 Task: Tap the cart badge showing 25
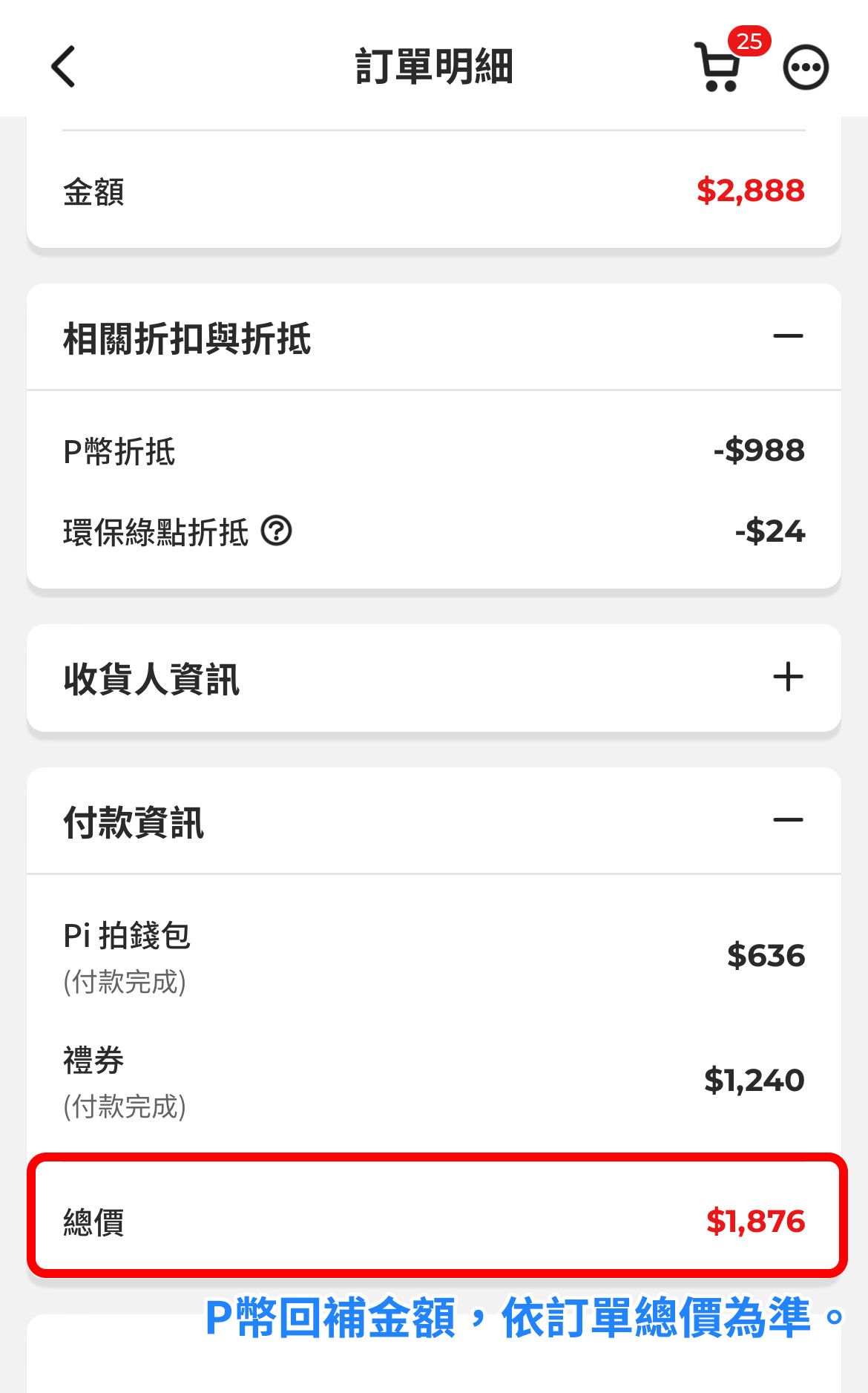pos(749,41)
